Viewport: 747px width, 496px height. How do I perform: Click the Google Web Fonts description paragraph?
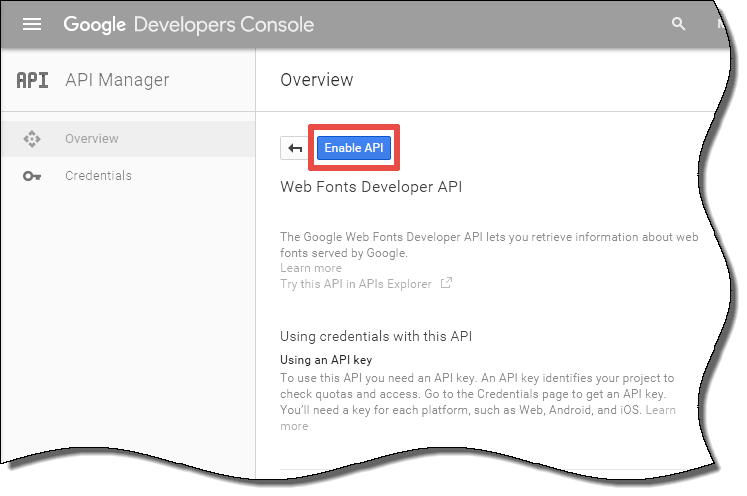pyautogui.click(x=489, y=244)
